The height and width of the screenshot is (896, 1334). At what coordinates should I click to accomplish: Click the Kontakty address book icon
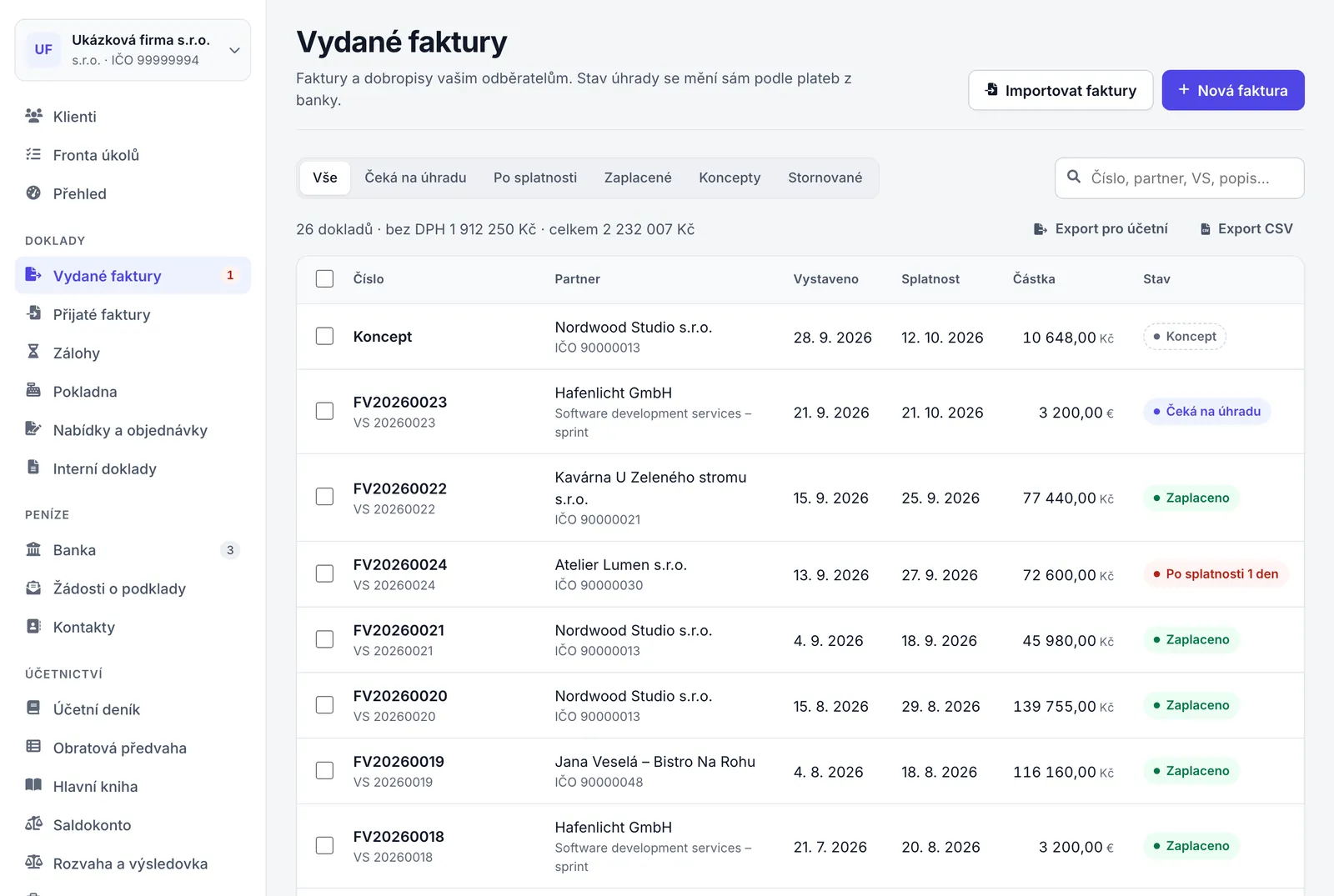(x=33, y=626)
